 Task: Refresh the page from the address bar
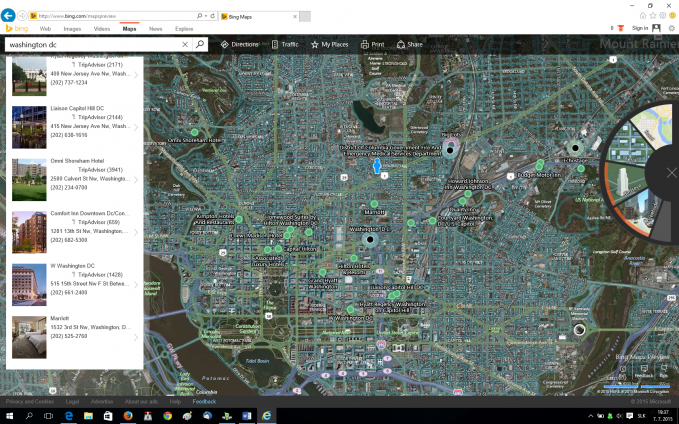213,16
